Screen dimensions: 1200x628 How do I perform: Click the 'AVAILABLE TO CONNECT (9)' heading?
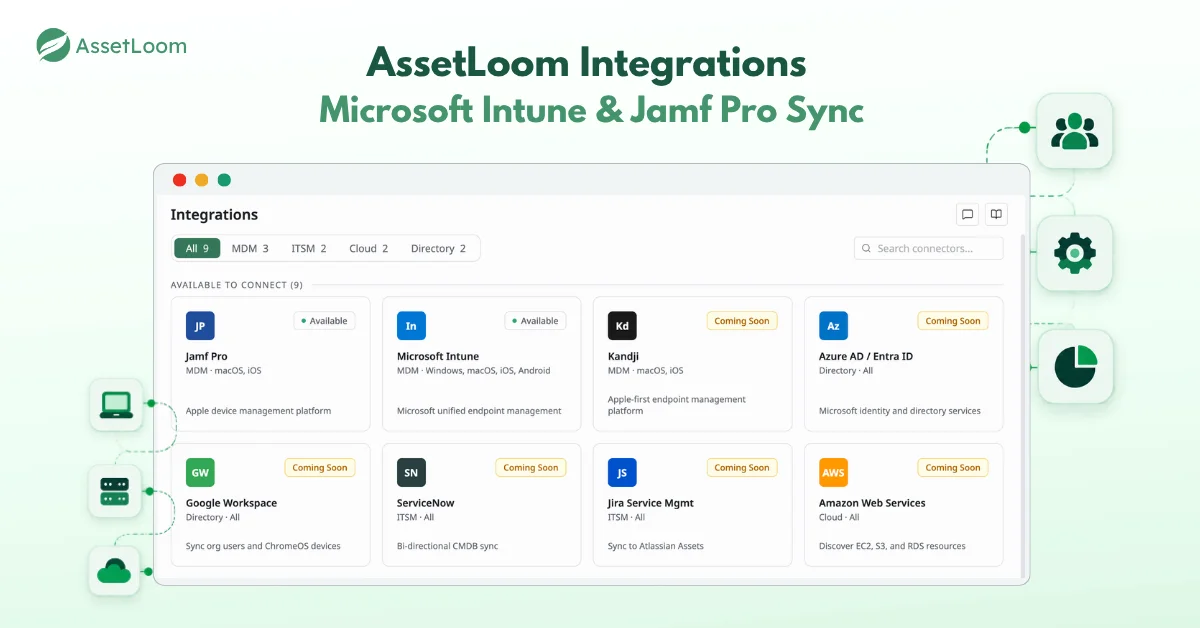coord(237,285)
